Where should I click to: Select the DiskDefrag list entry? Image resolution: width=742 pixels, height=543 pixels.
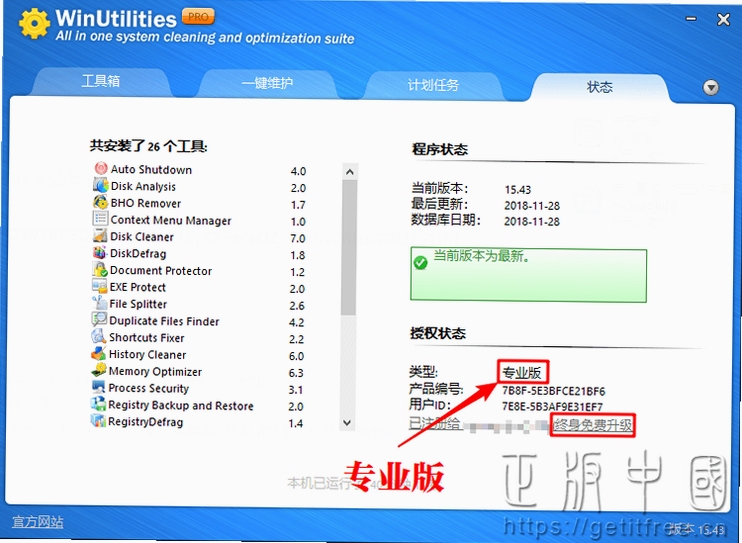click(199, 254)
